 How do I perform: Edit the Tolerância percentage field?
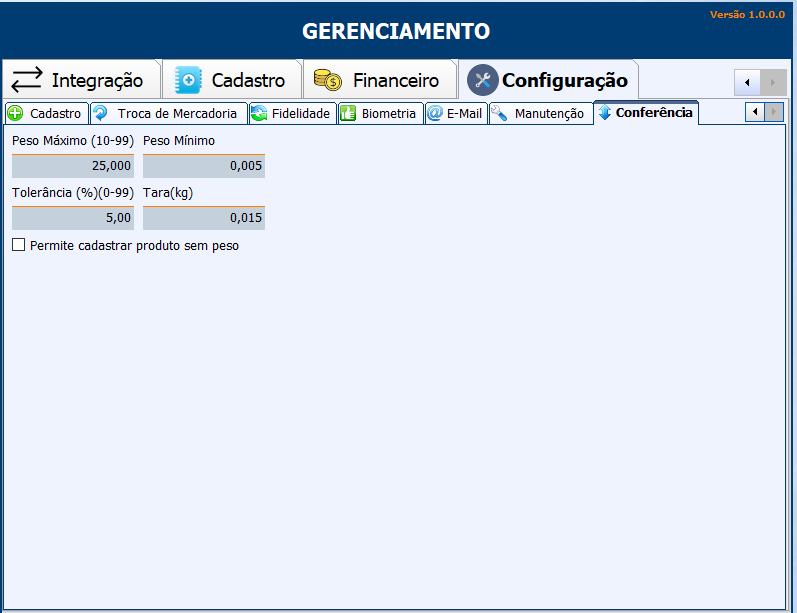coord(73,217)
